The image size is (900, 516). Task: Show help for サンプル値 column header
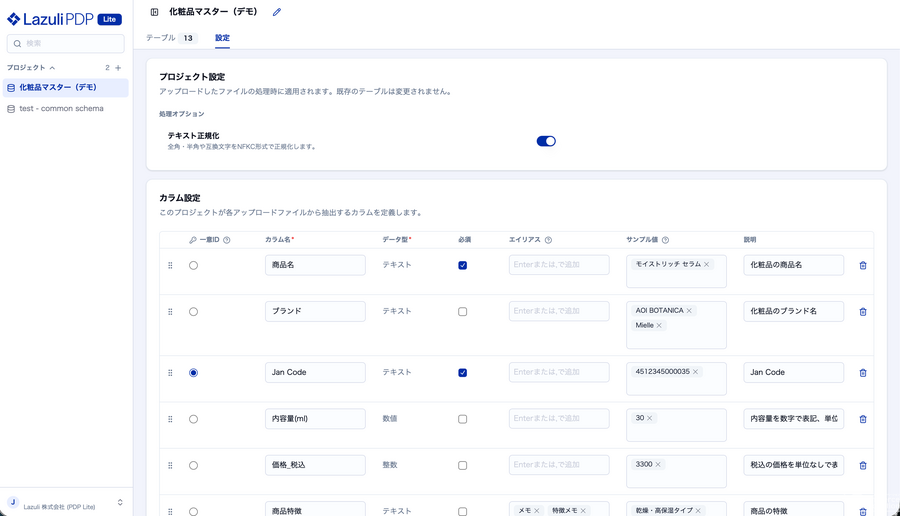pyautogui.click(x=665, y=240)
